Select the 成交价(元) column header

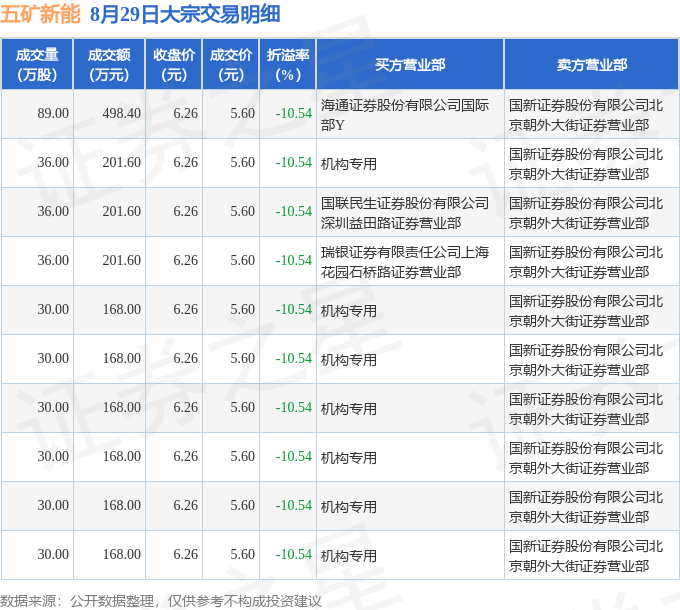click(x=231, y=65)
